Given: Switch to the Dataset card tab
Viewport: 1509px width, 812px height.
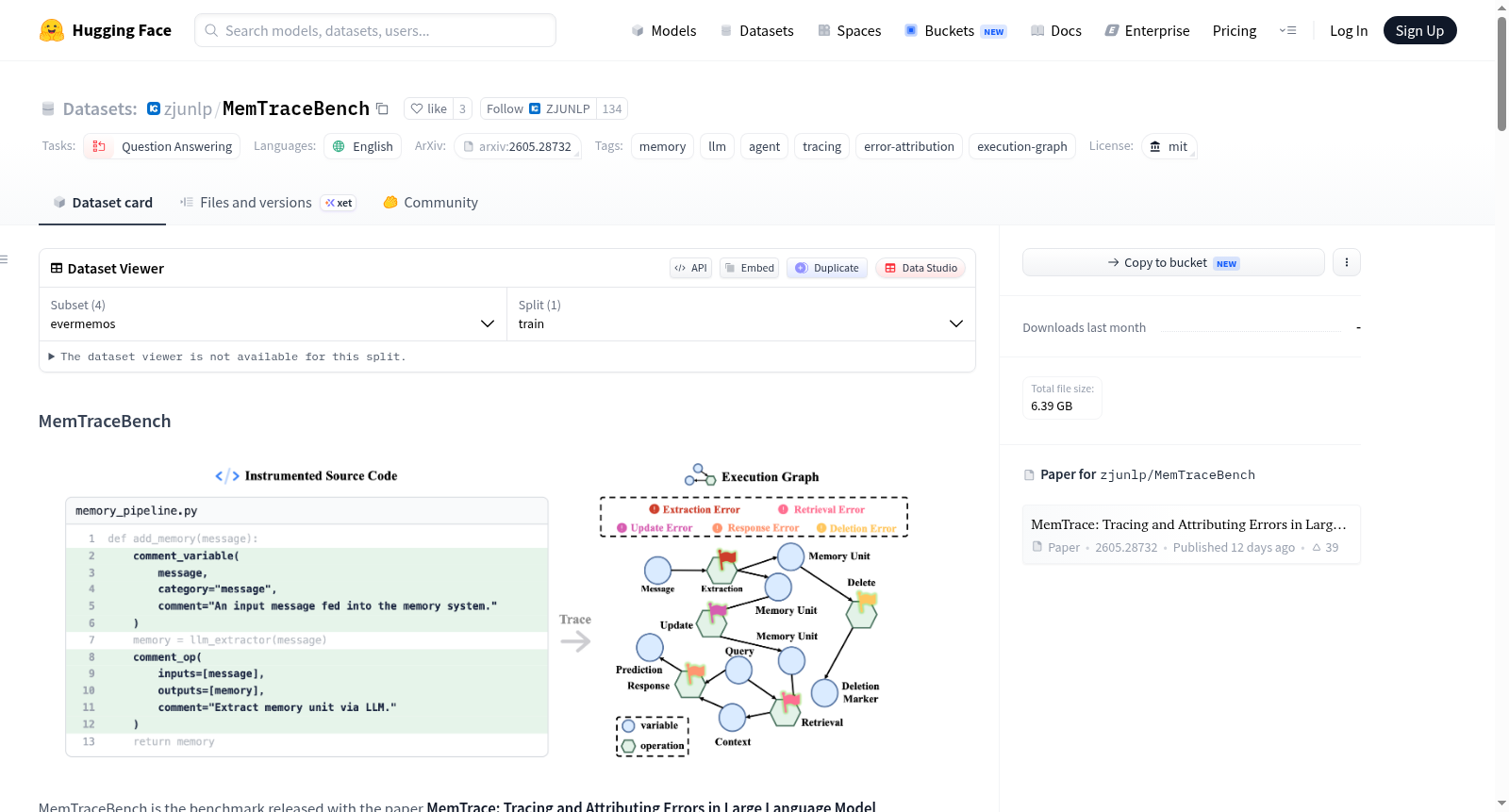Looking at the screenshot, I should (102, 202).
